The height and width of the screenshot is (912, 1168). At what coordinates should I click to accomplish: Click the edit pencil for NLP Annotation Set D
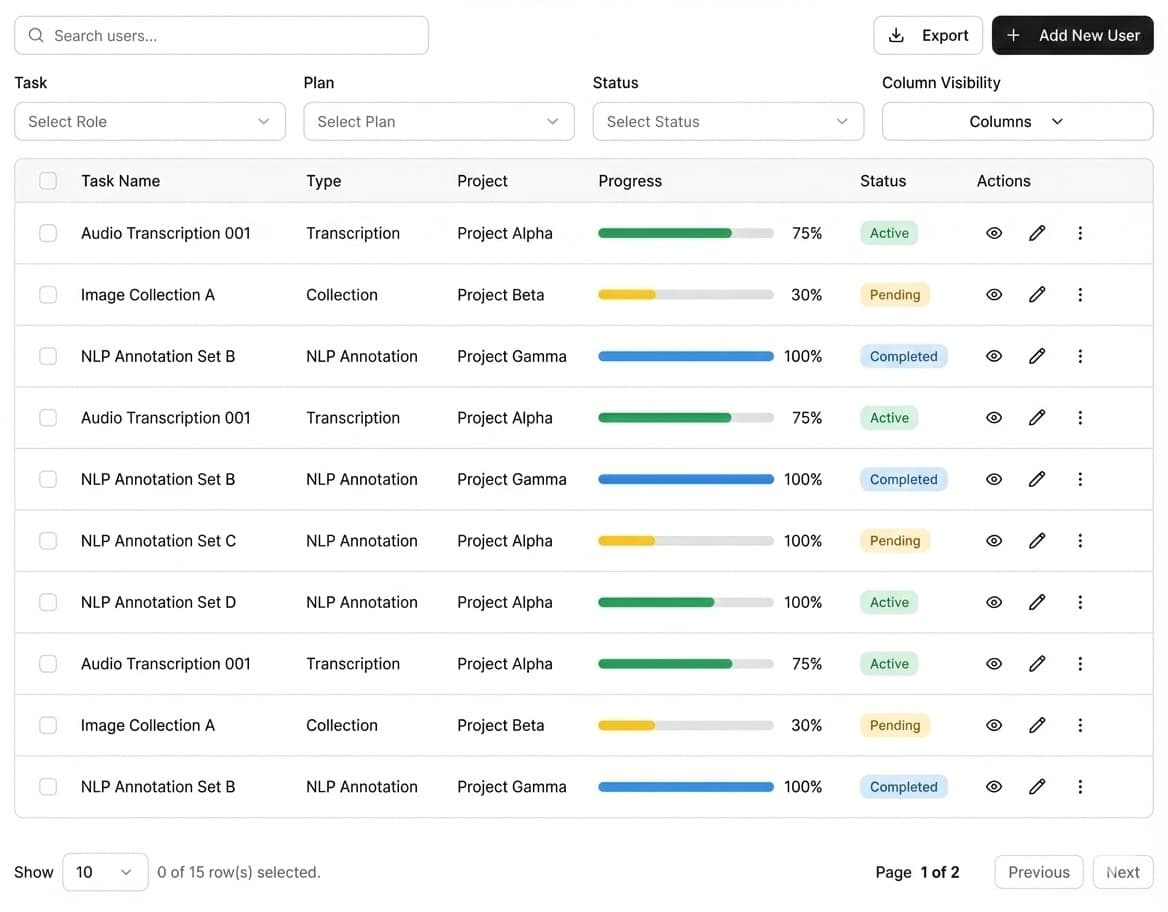(x=1037, y=602)
